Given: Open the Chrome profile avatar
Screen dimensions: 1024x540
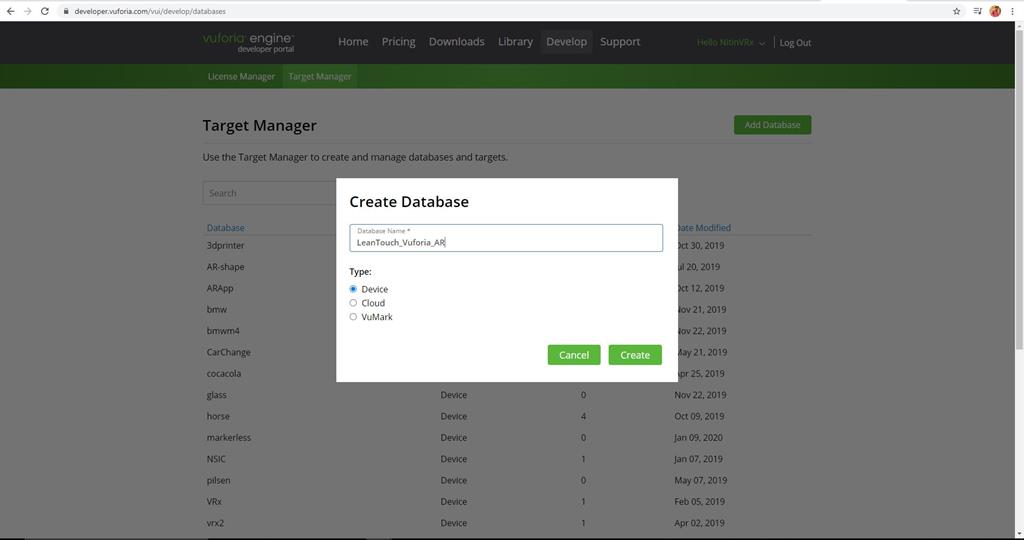Looking at the screenshot, I should [995, 11].
